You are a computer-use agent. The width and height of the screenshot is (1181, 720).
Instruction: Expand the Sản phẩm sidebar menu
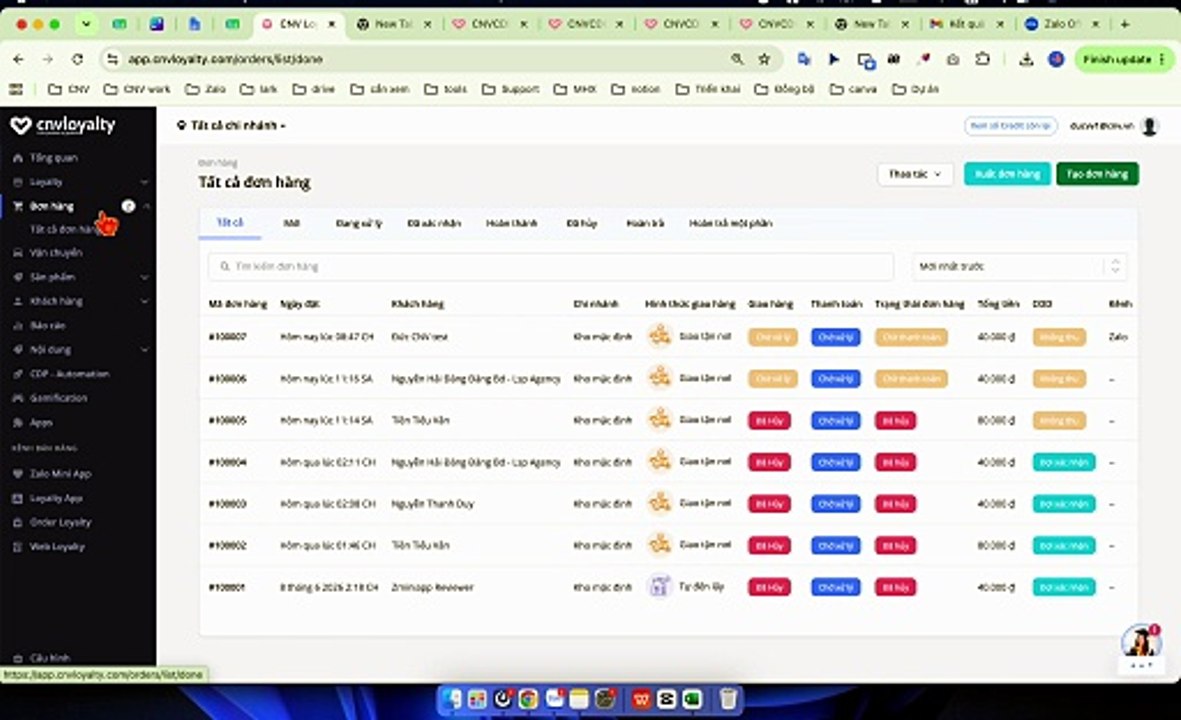click(x=145, y=277)
